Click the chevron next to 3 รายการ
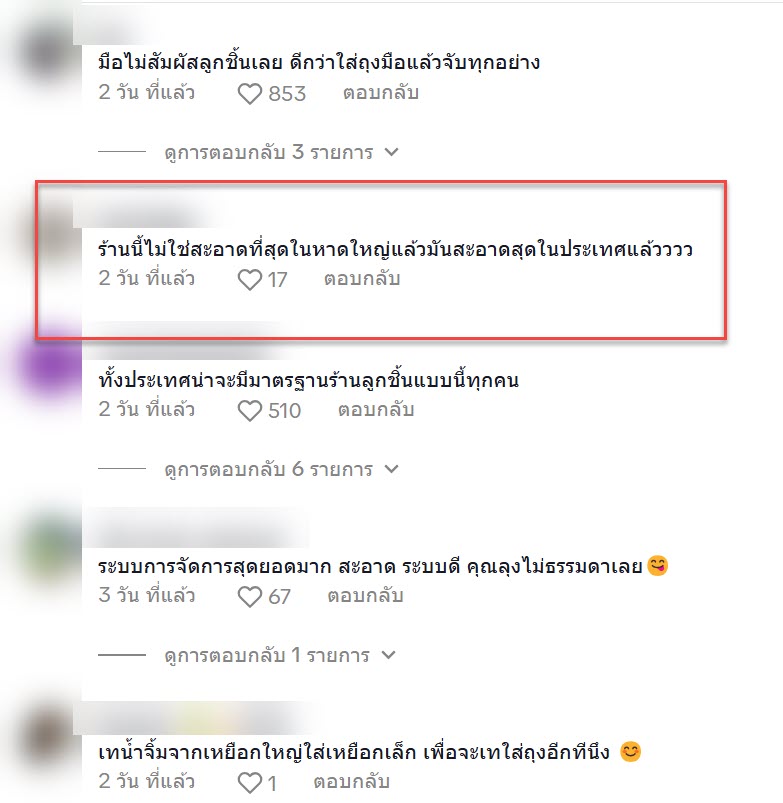 391,152
